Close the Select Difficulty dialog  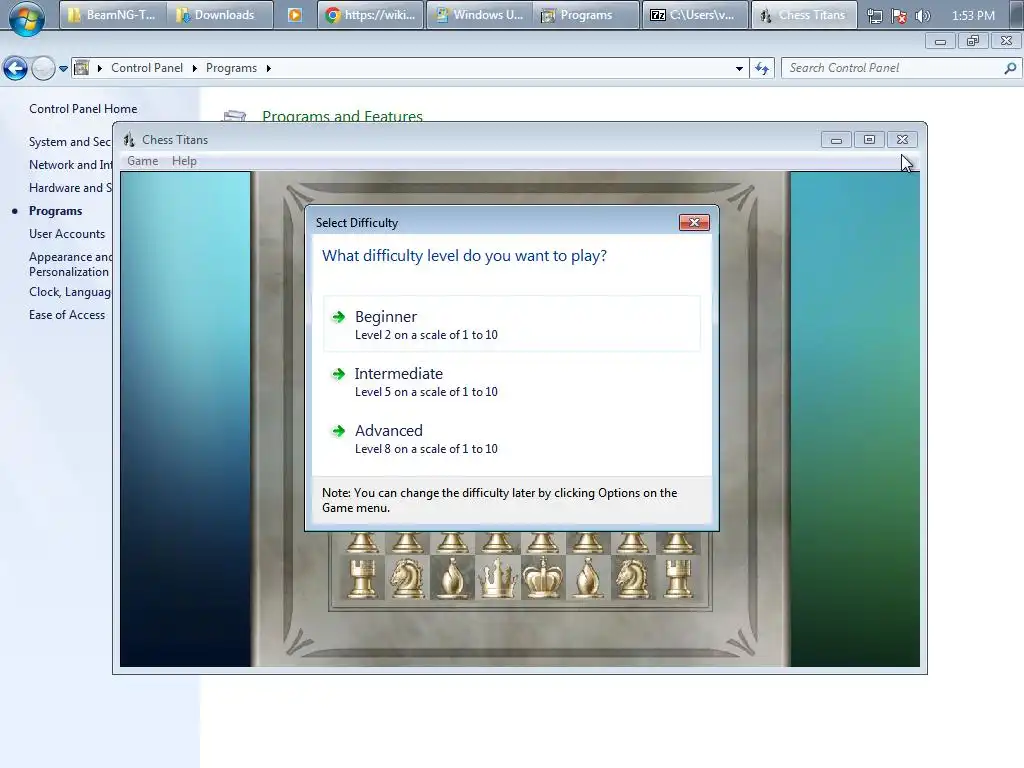click(x=694, y=223)
